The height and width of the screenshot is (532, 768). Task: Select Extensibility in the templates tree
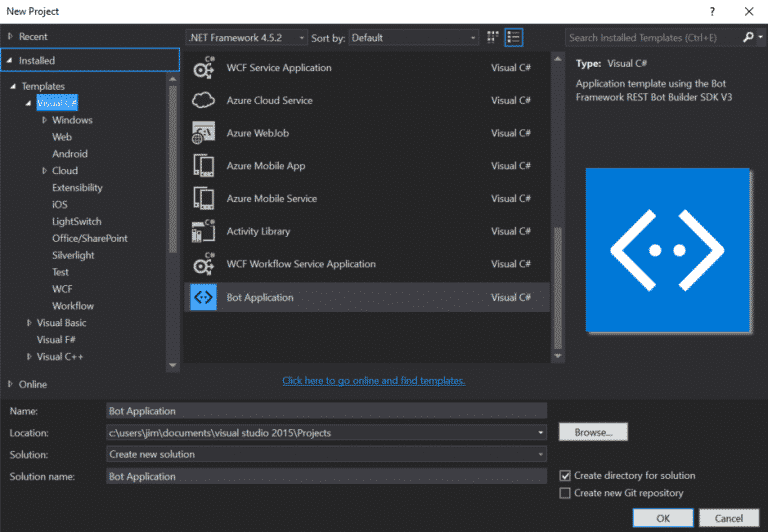click(x=77, y=188)
